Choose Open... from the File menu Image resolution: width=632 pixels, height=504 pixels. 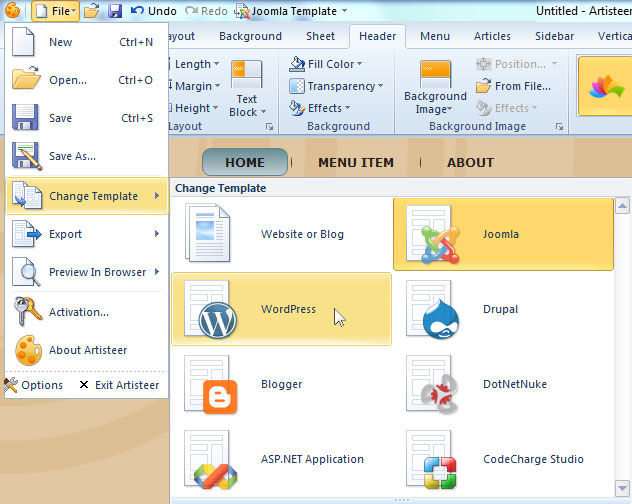87,80
